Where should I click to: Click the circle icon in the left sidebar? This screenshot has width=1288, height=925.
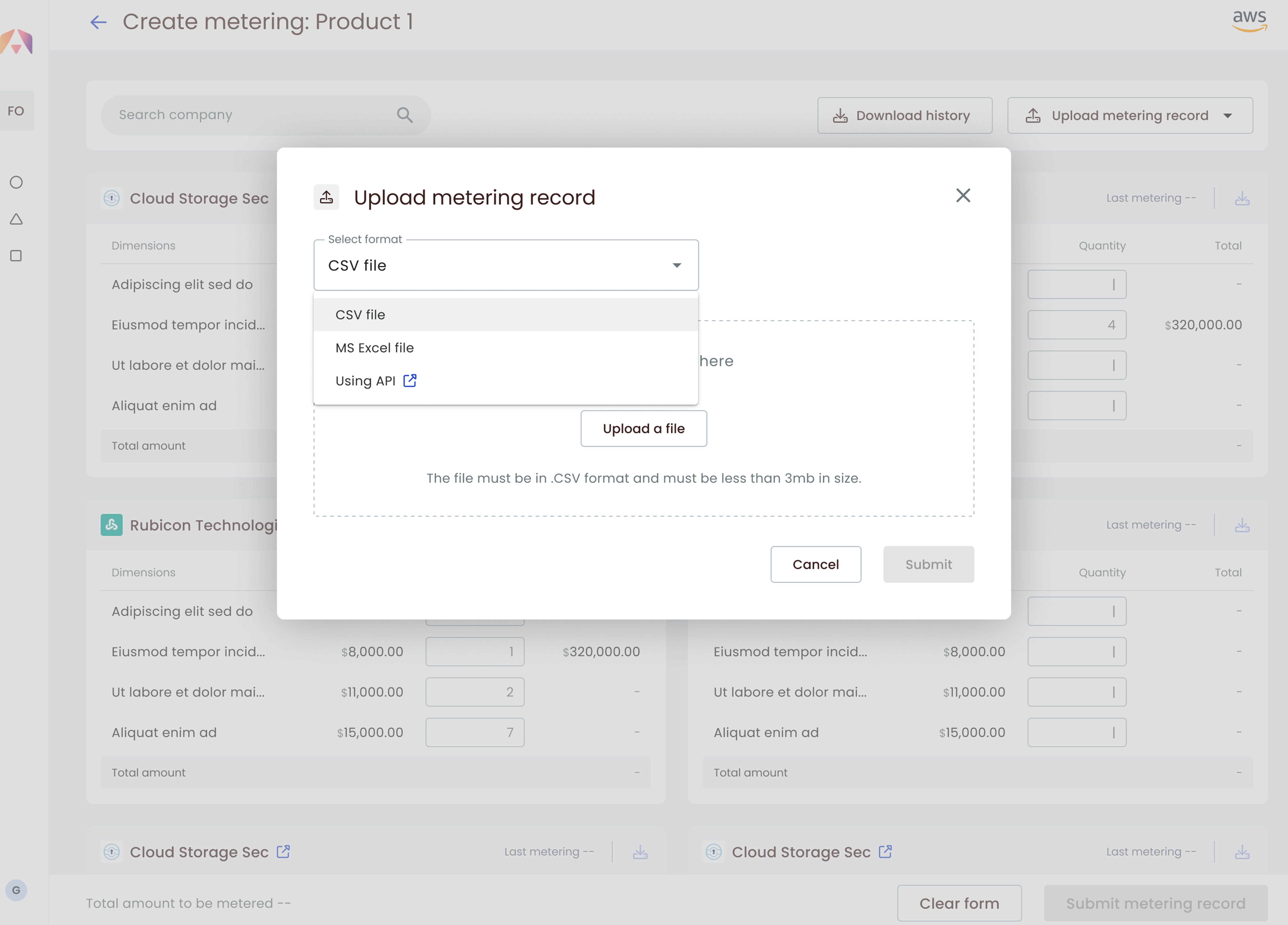[16, 182]
